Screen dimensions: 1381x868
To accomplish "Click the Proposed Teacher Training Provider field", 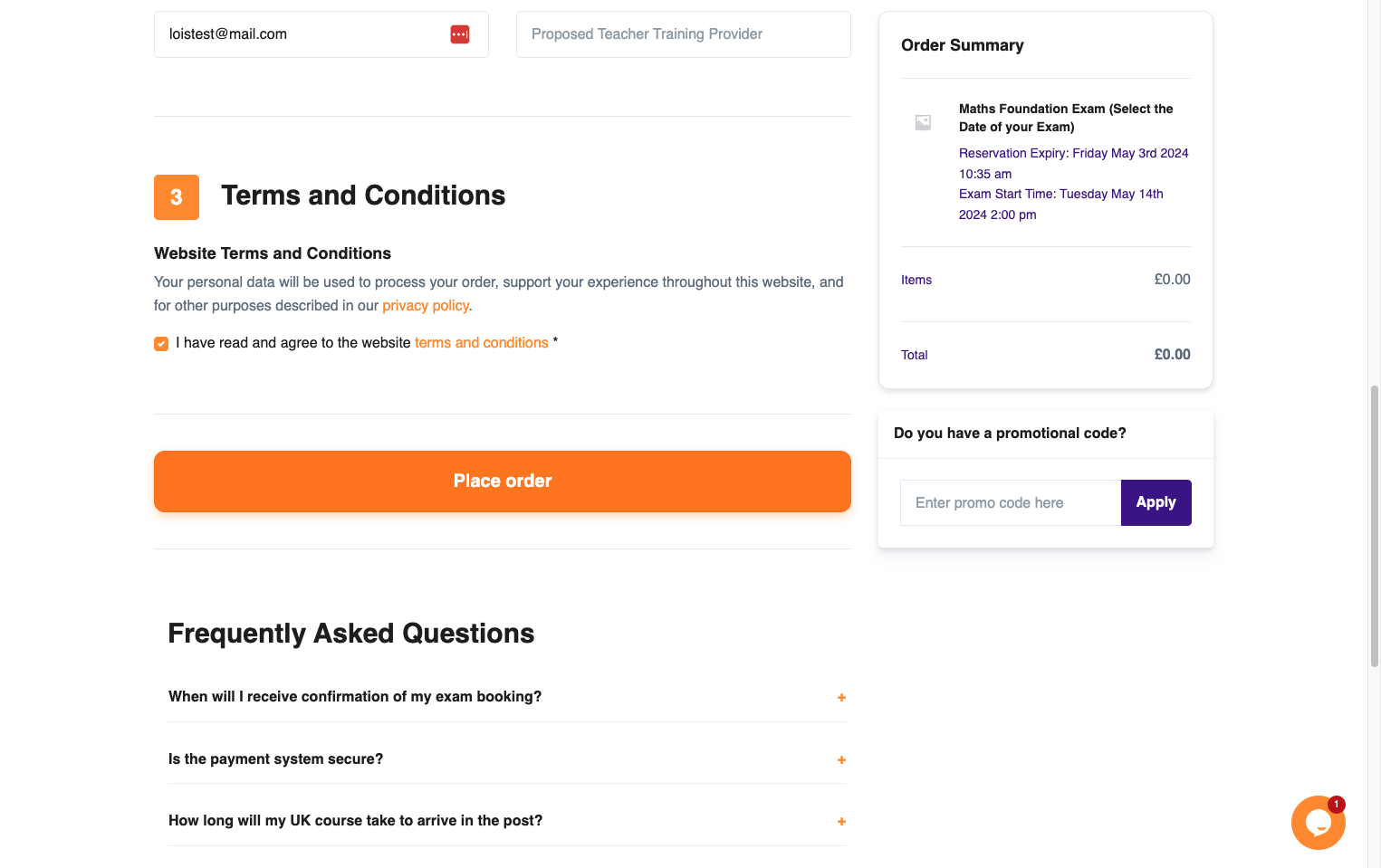I will [684, 34].
